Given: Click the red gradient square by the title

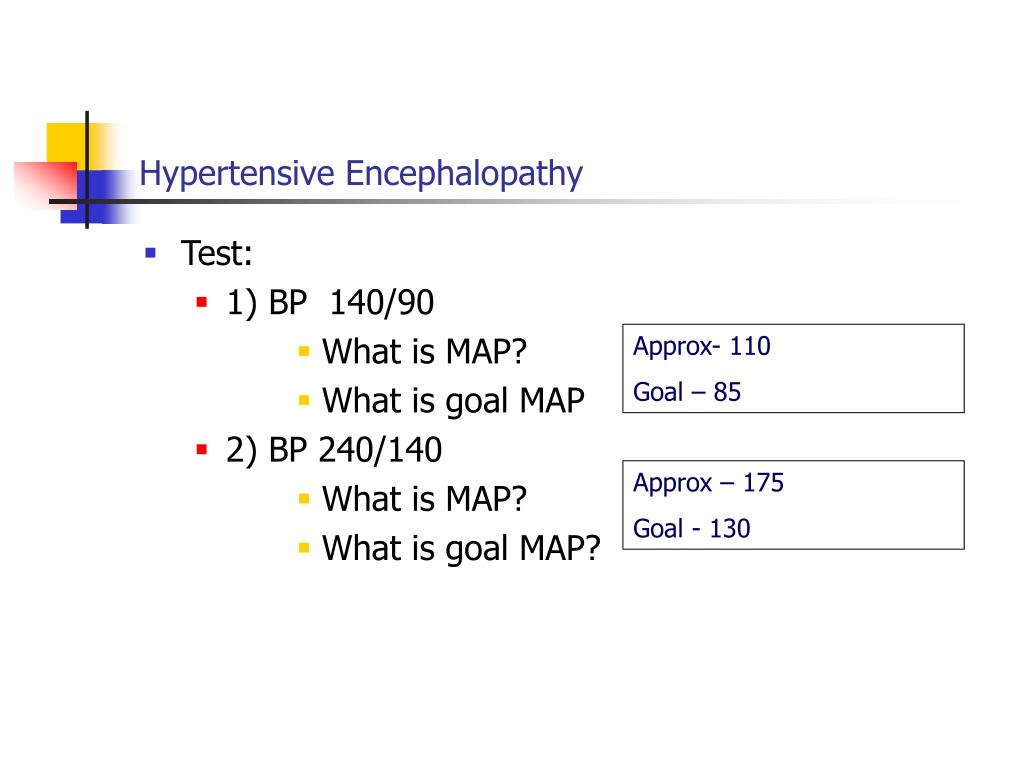Looking at the screenshot, I should click(x=44, y=185).
